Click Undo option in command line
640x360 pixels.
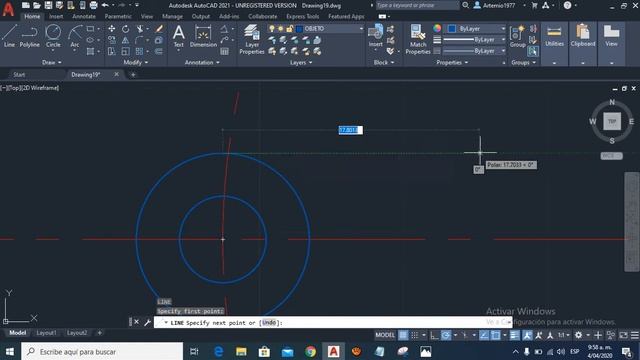click(269, 322)
